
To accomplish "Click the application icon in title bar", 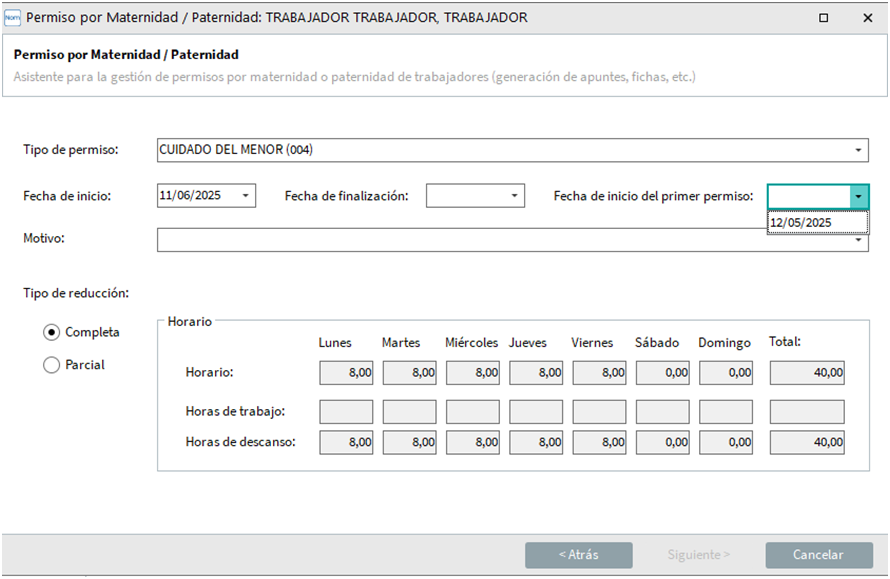I will coord(13,17).
